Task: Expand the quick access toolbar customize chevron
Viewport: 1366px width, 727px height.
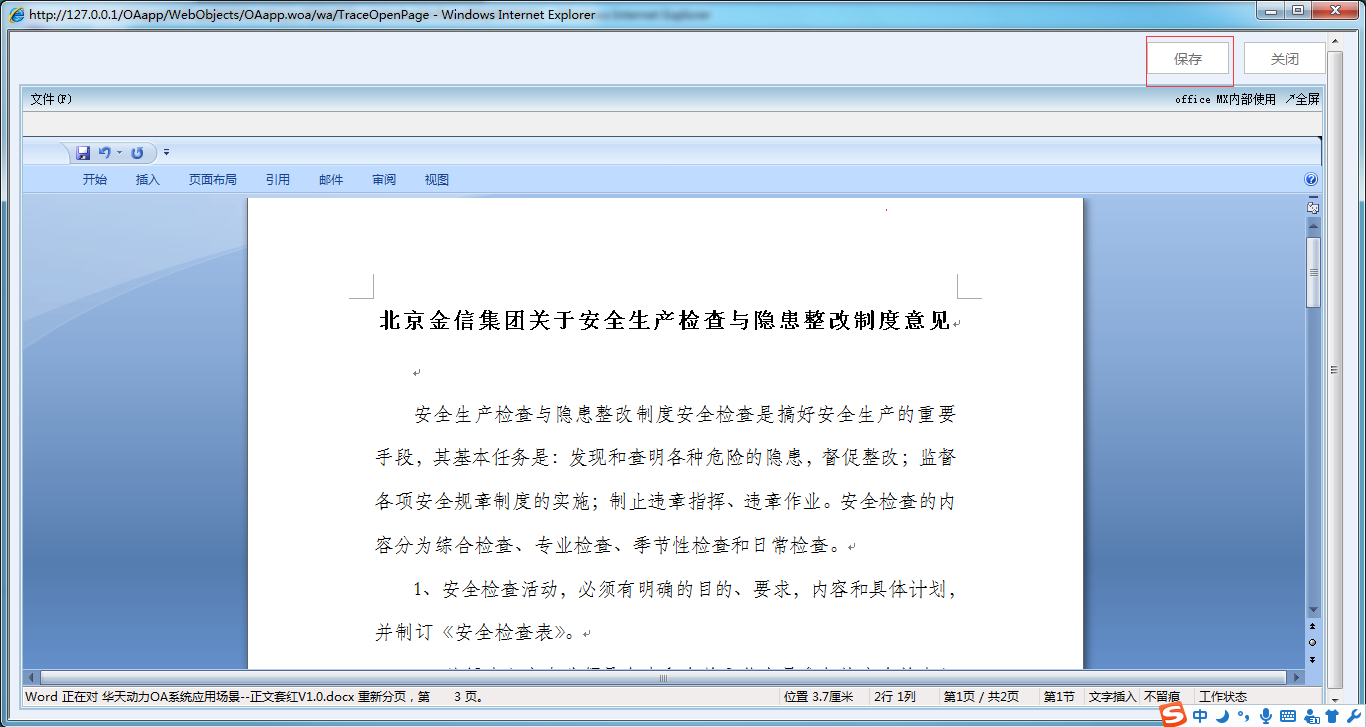Action: pyautogui.click(x=167, y=152)
